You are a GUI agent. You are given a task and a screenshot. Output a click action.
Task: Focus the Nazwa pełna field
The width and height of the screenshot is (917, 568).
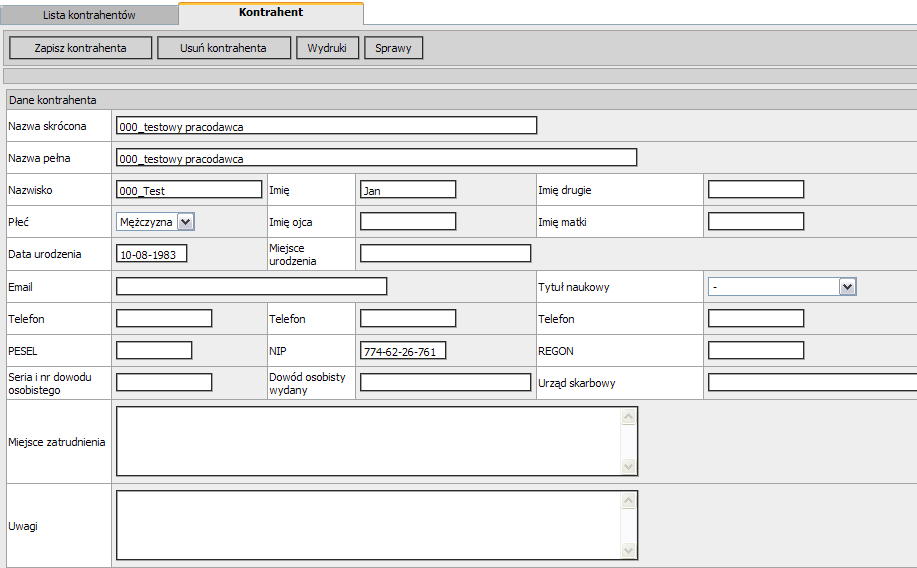click(376, 158)
